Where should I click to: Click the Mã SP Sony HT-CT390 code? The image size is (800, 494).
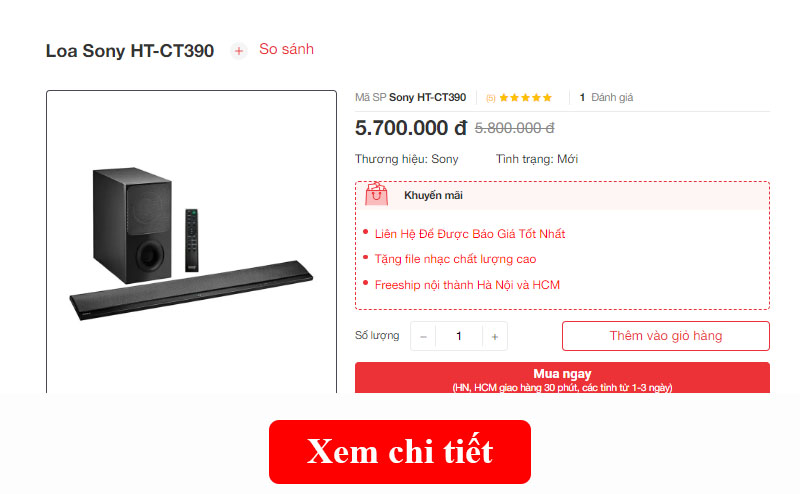410,97
